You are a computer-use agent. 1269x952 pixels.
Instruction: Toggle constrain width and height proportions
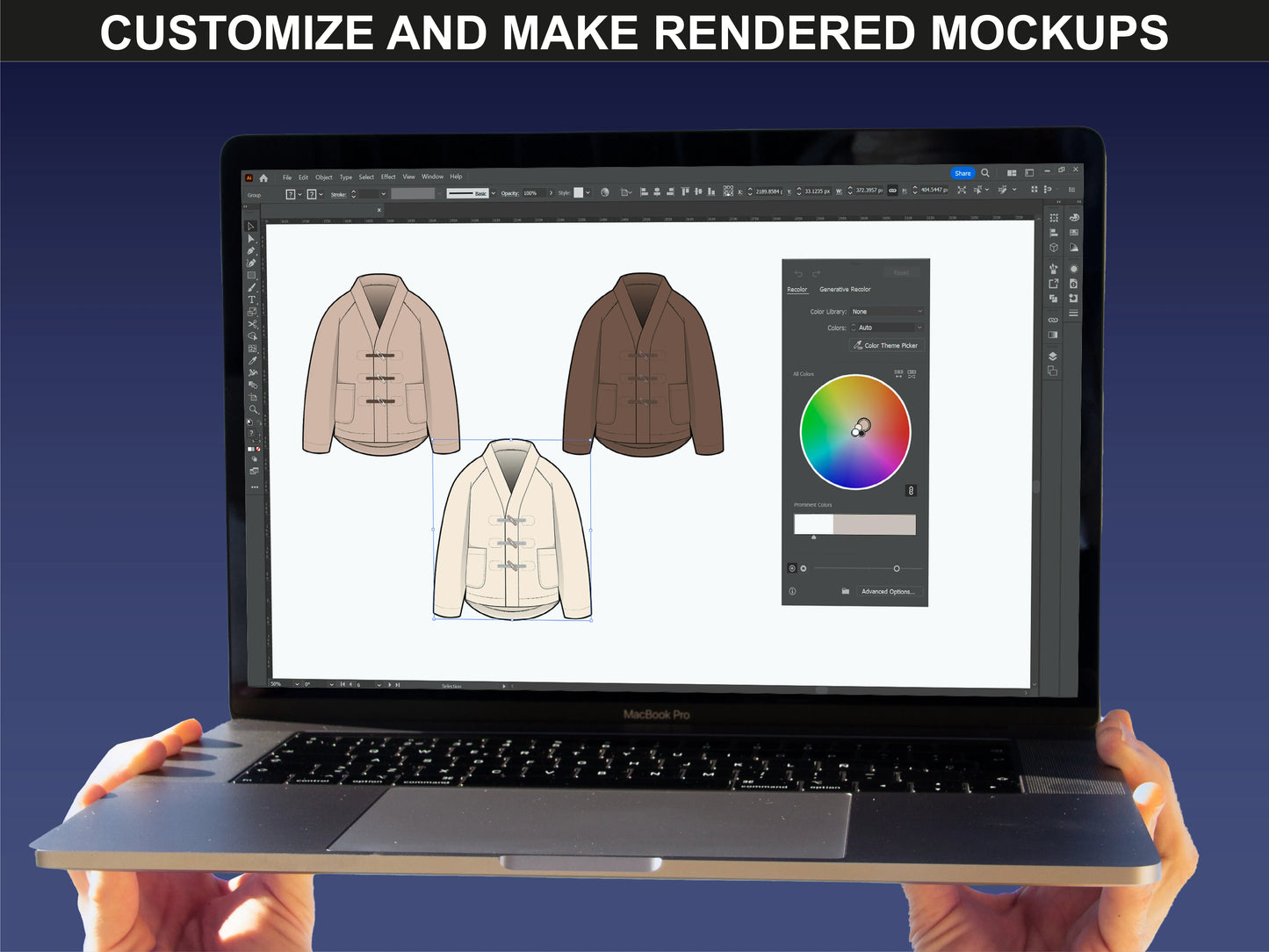(x=893, y=191)
